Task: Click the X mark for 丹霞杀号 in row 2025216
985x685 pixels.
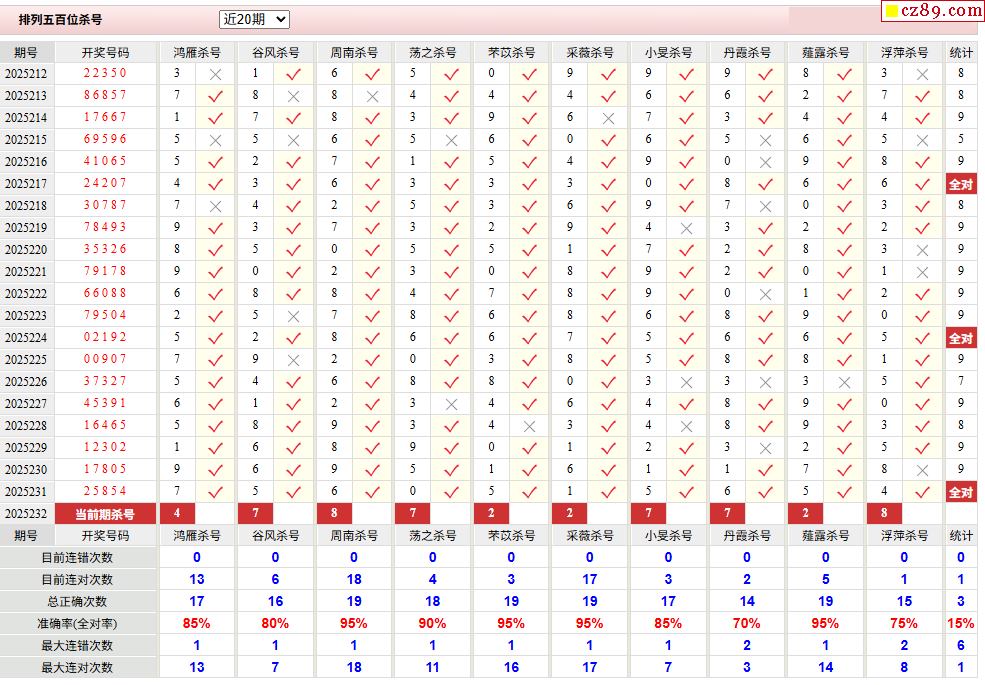Action: [765, 162]
